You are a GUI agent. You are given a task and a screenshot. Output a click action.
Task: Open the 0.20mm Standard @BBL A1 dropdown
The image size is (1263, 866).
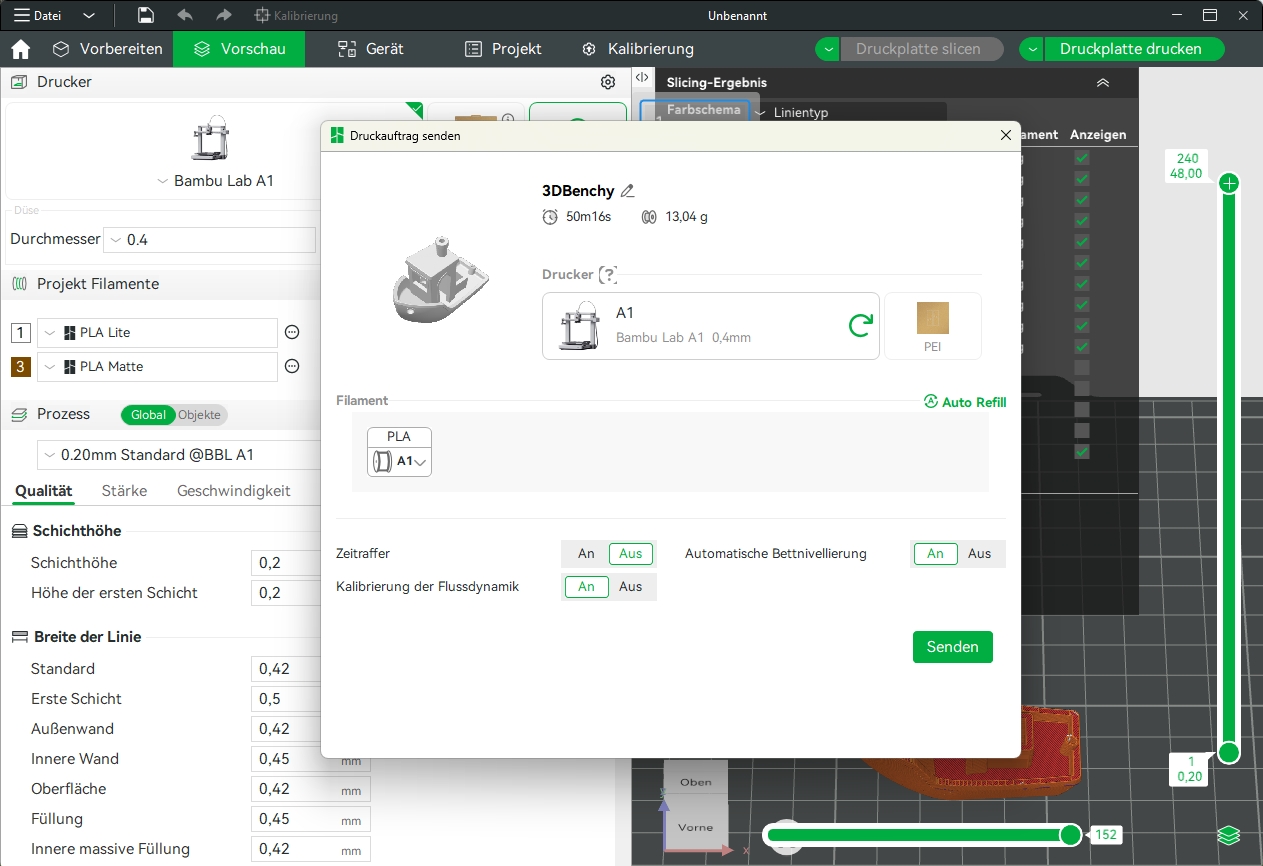coord(180,455)
